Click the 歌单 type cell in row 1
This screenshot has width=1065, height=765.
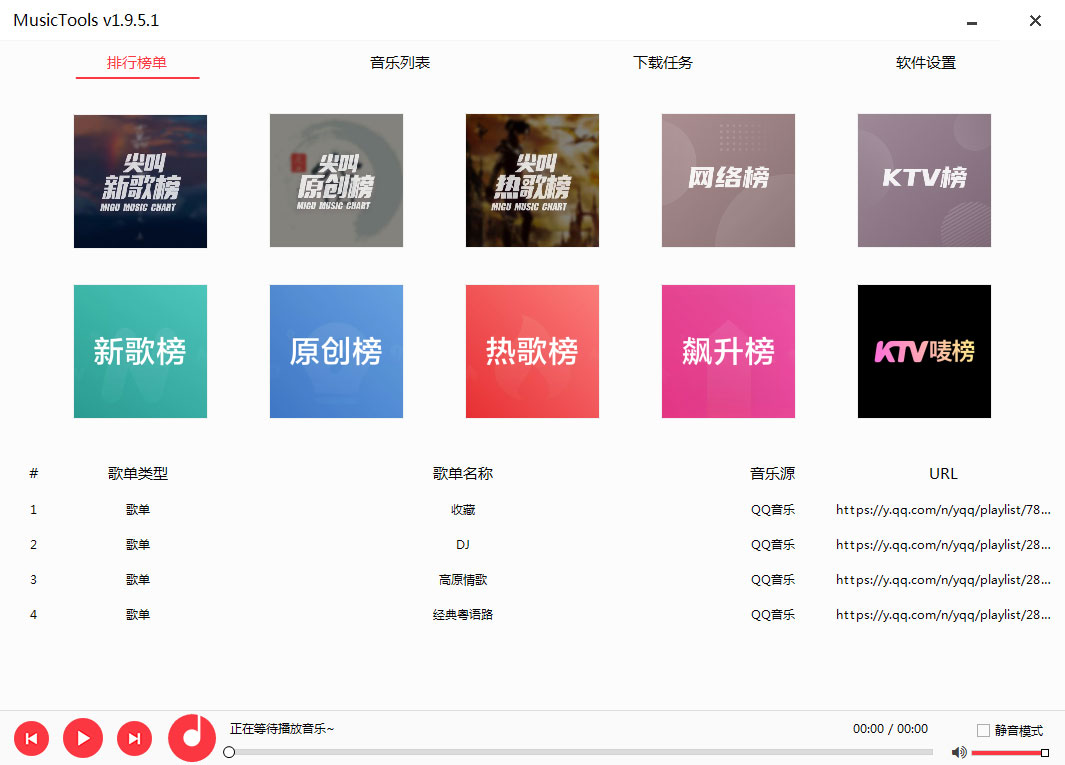point(138,510)
